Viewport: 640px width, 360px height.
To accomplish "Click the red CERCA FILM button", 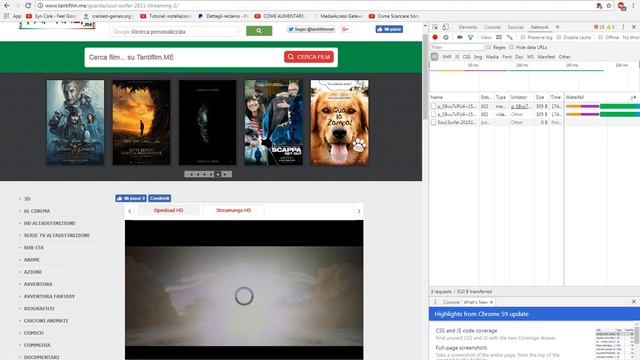I will point(309,57).
